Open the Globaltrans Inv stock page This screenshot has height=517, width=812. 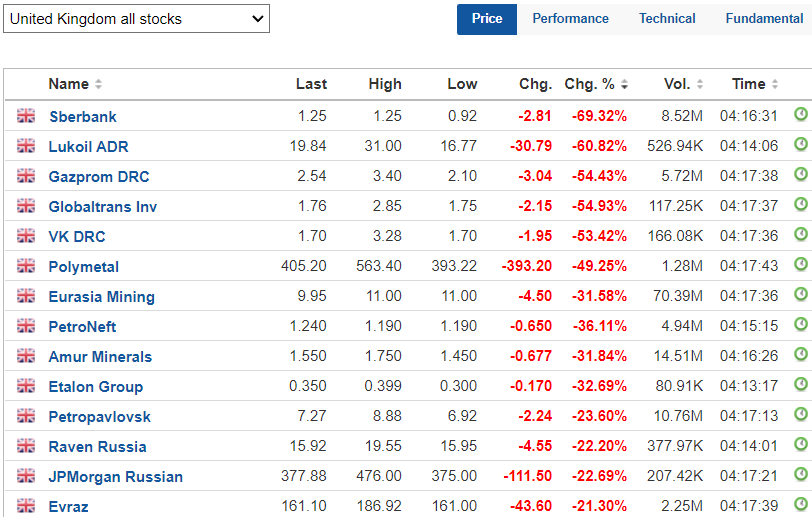pyautogui.click(x=102, y=206)
